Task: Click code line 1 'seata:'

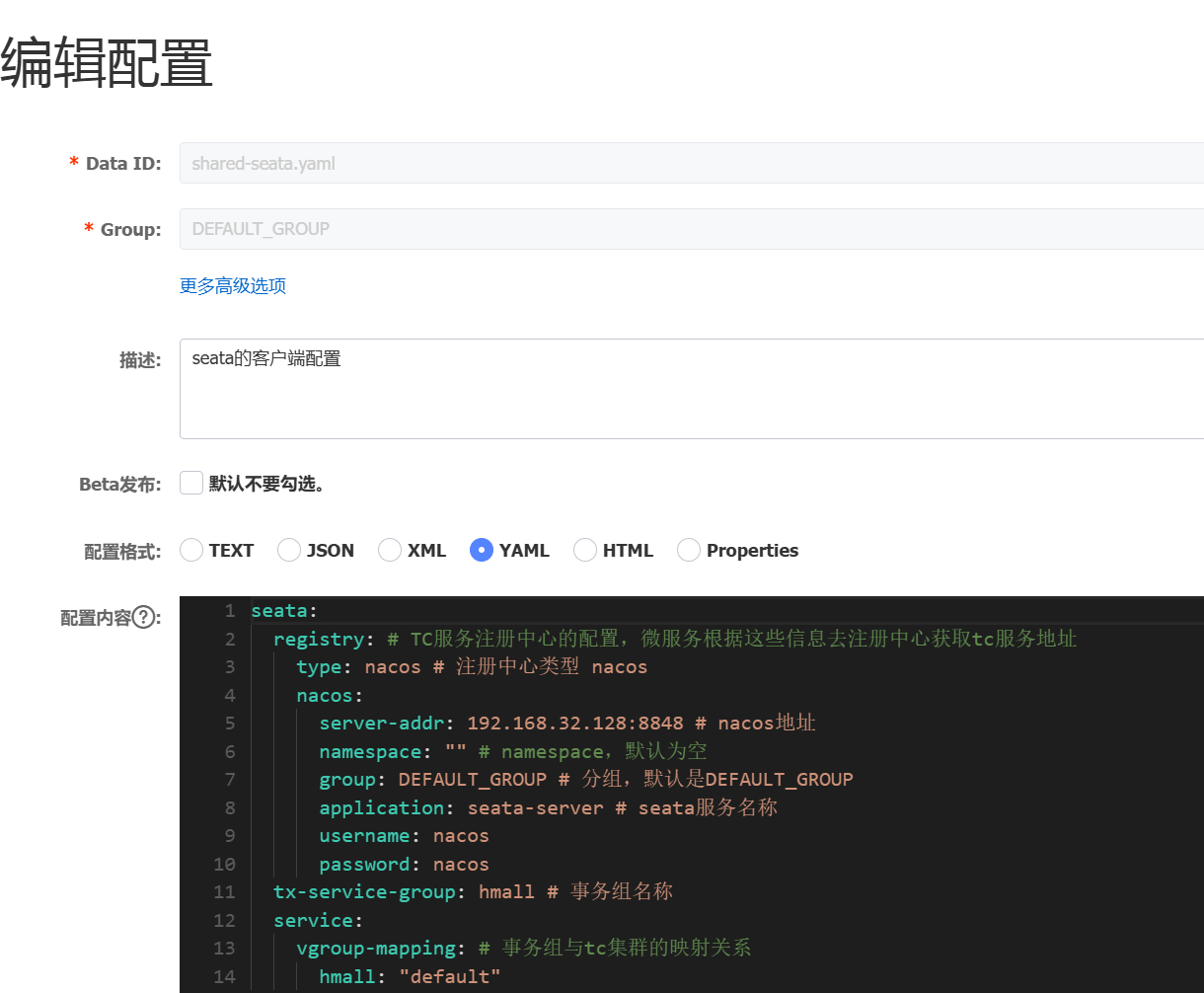Action: tap(284, 611)
